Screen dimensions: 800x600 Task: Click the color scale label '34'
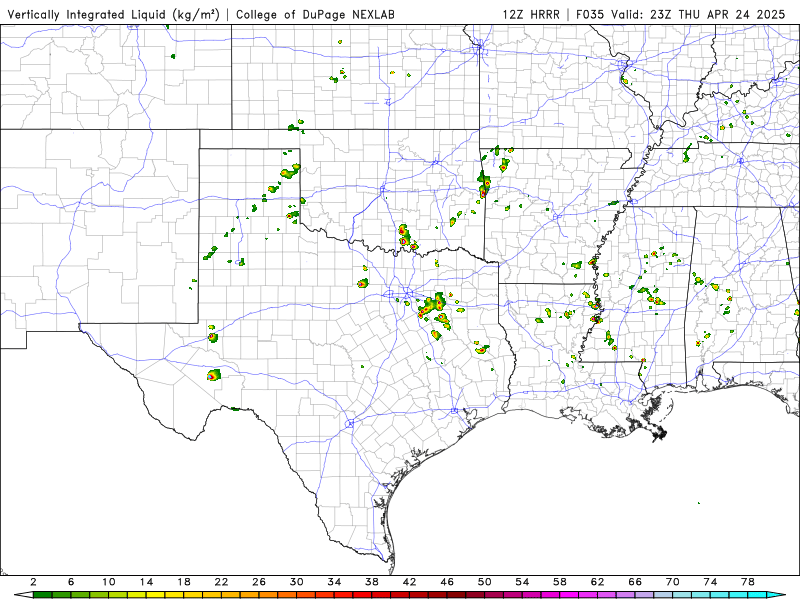(334, 582)
